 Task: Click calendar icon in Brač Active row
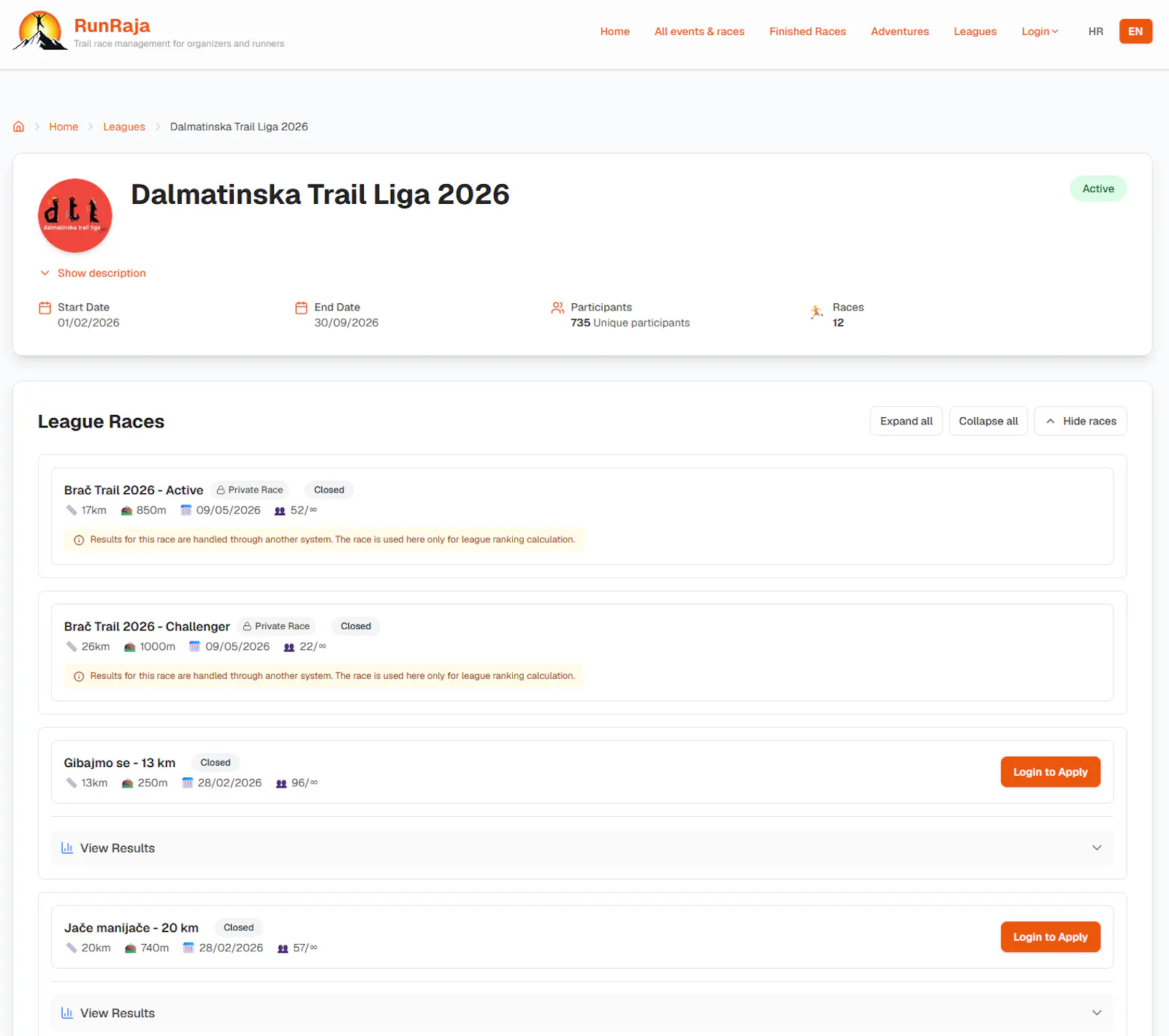186,510
